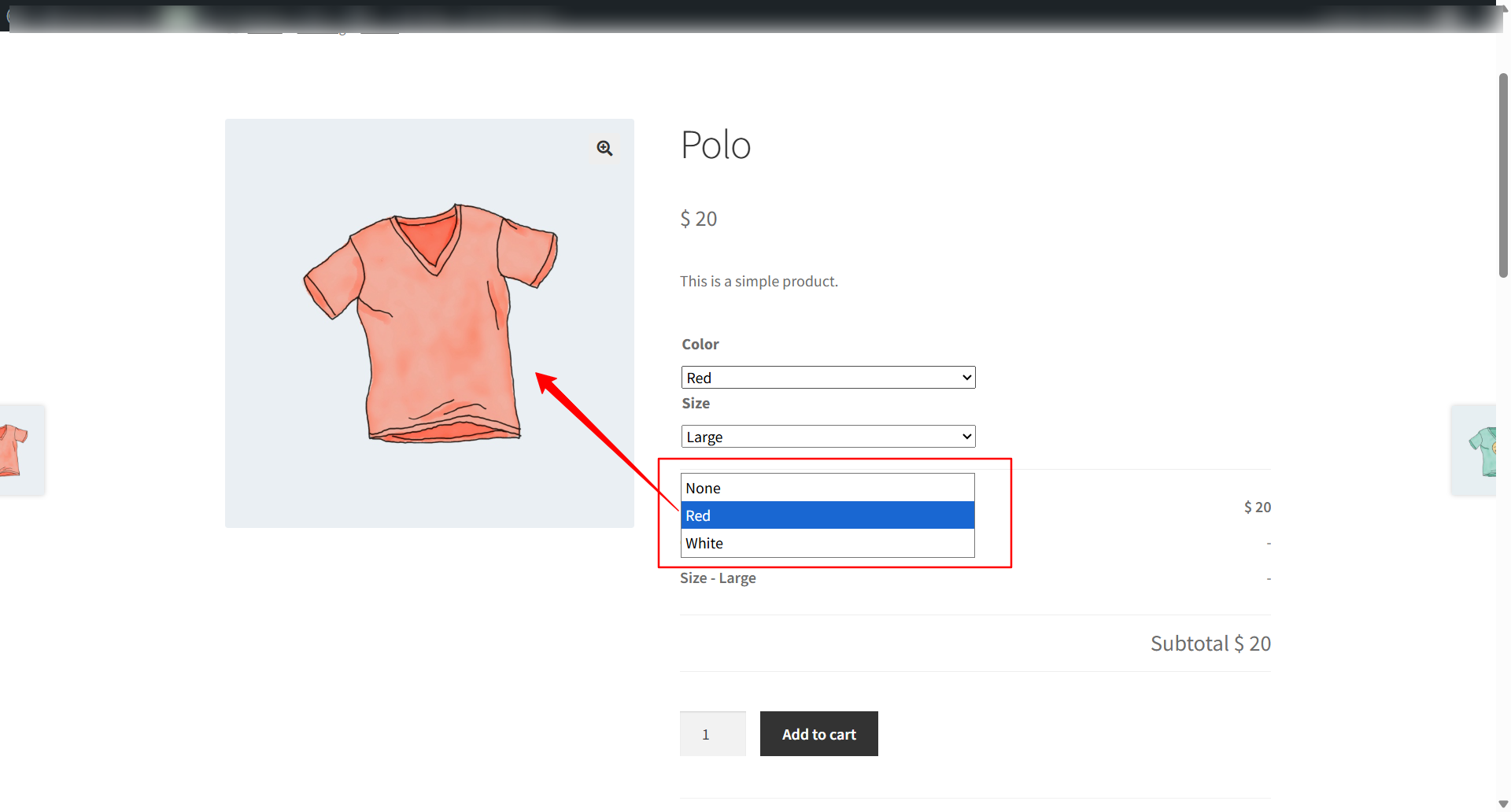
Task: Pick the White option from the list
Action: (827, 543)
